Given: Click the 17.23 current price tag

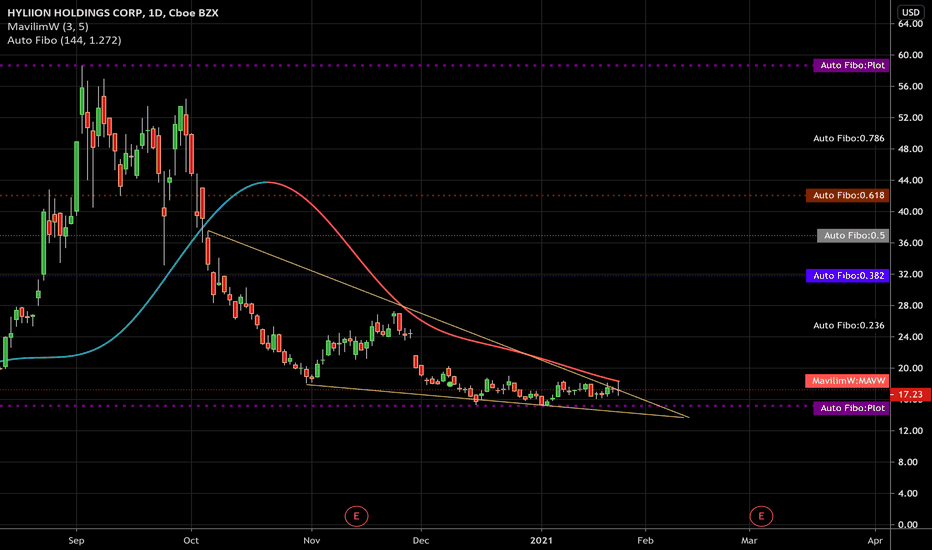Looking at the screenshot, I should click(x=911, y=394).
